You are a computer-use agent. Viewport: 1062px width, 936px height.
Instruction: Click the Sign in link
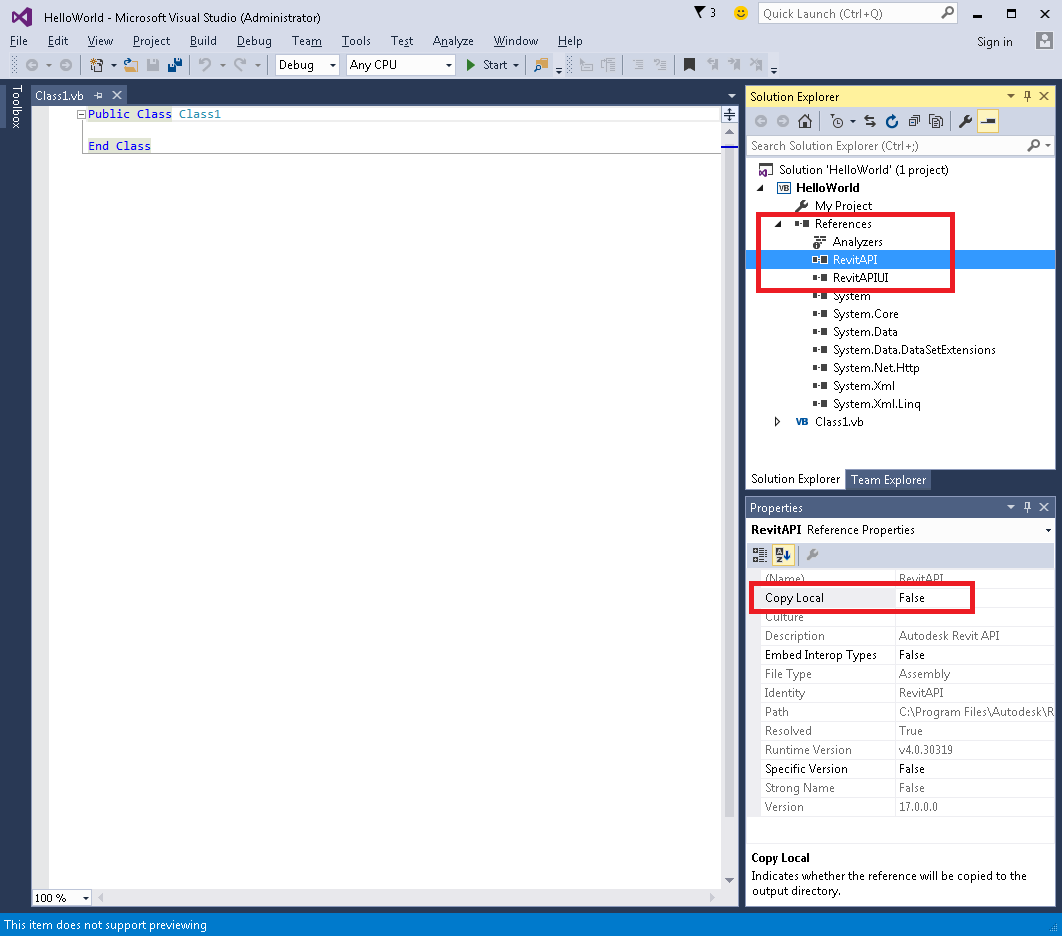[x=994, y=42]
